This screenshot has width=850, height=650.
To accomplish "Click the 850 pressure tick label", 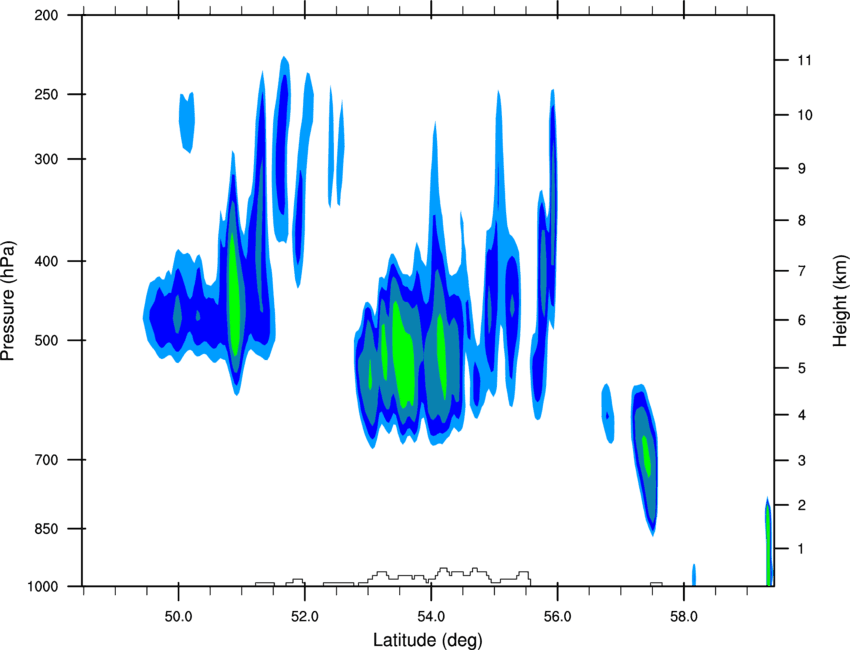I will click(47, 529).
